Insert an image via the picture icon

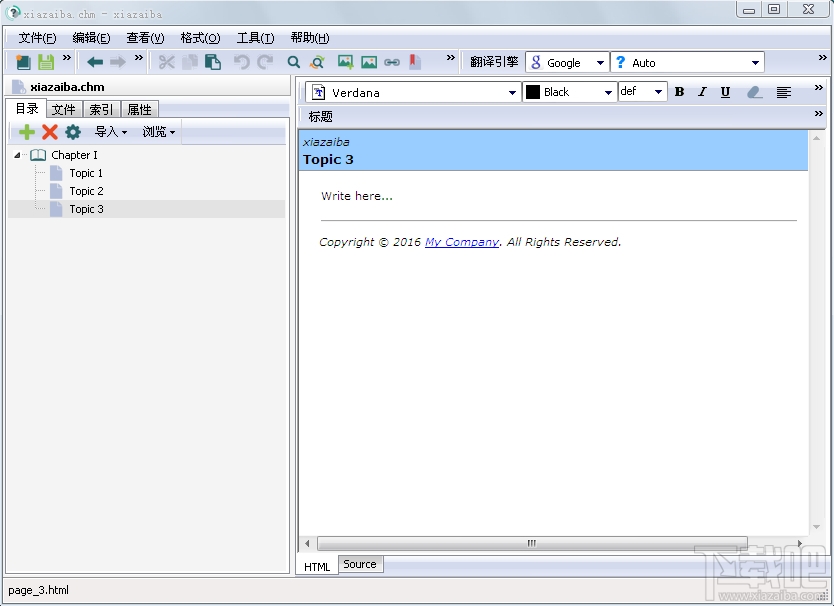point(344,61)
